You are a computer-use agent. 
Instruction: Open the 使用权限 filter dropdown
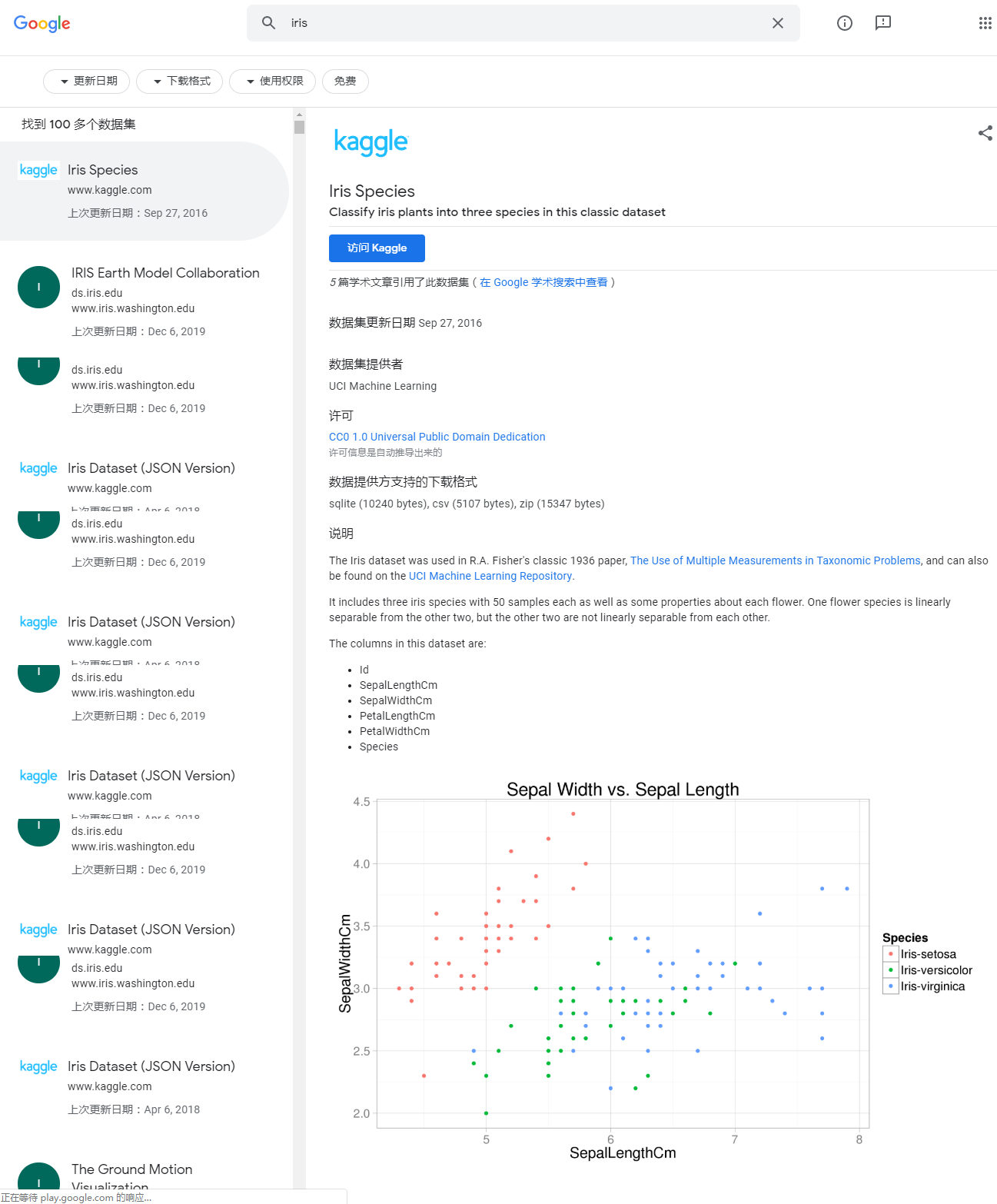click(x=272, y=81)
